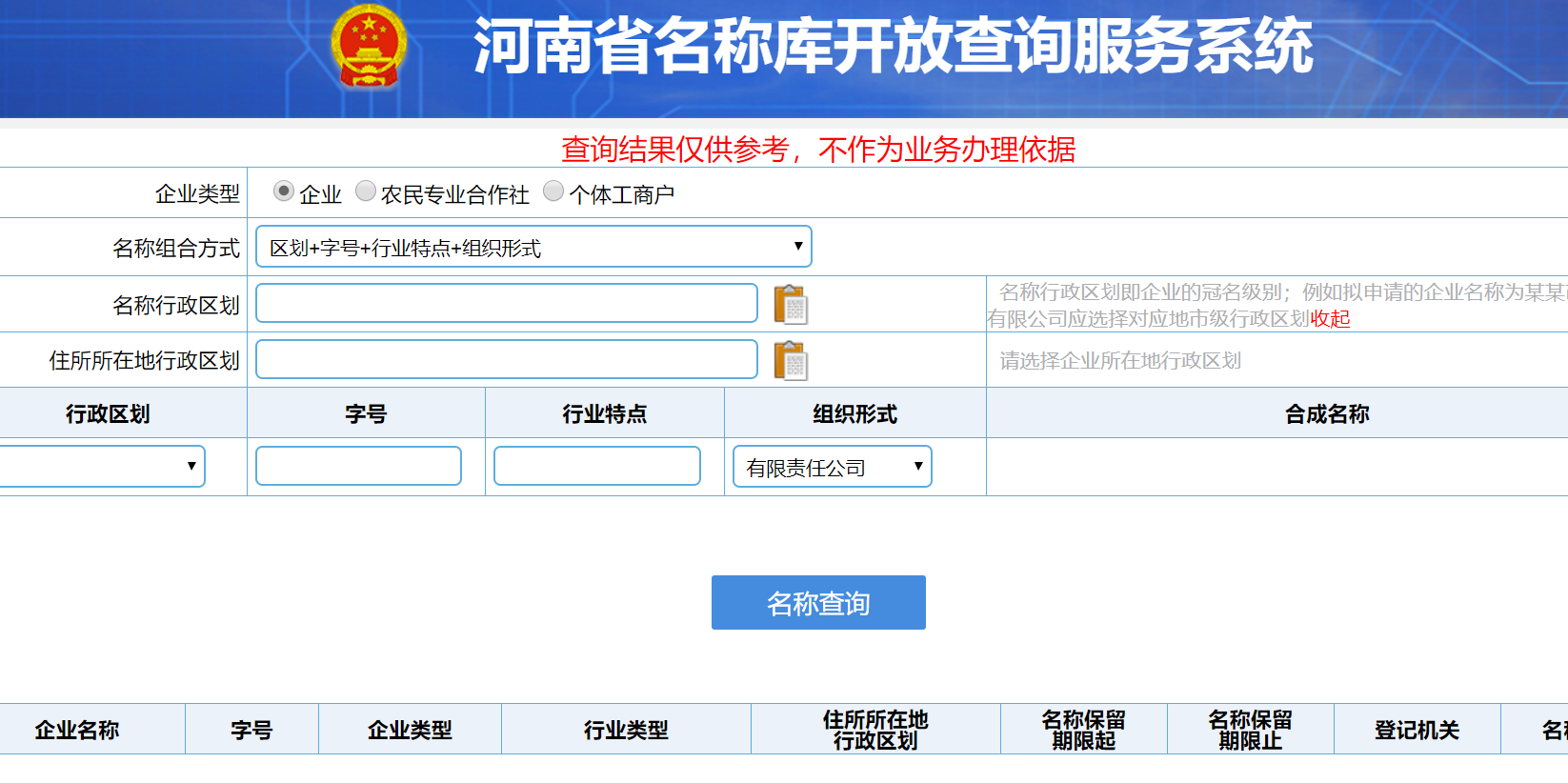Choose the 农民专业合作社 radio option
This screenshot has width=1568, height=783.
pyautogui.click(x=366, y=191)
